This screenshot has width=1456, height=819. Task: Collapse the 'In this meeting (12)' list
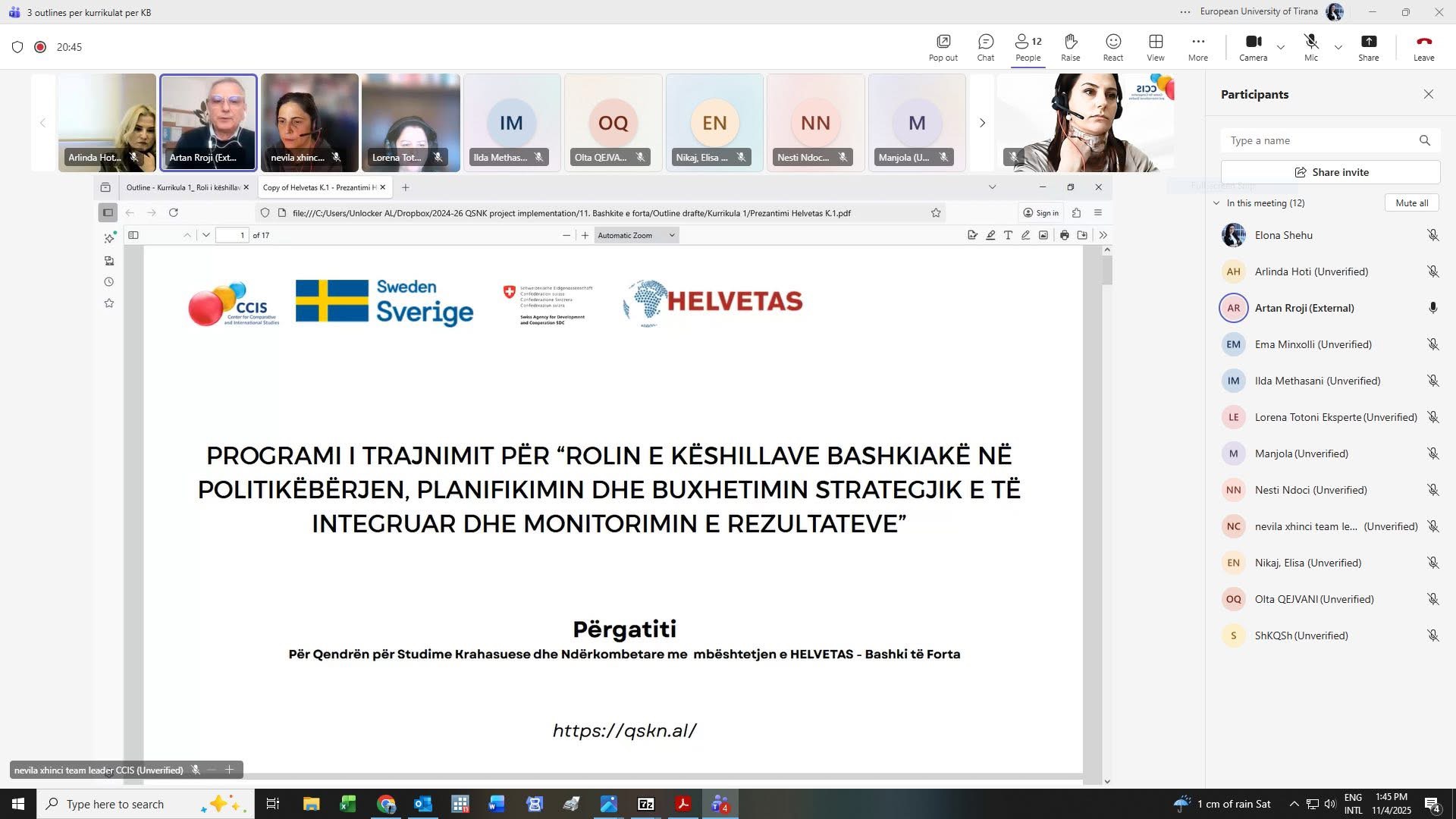(1216, 203)
